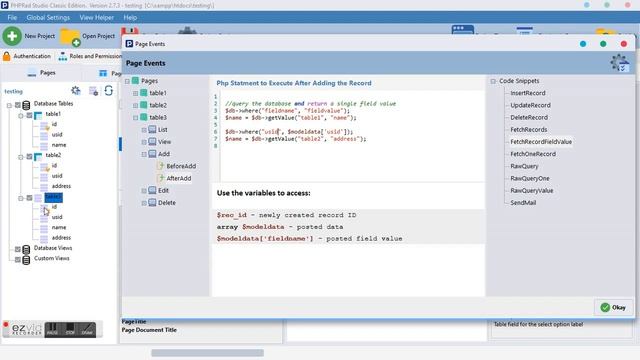Click the table configuration icon beside testing

(93, 91)
